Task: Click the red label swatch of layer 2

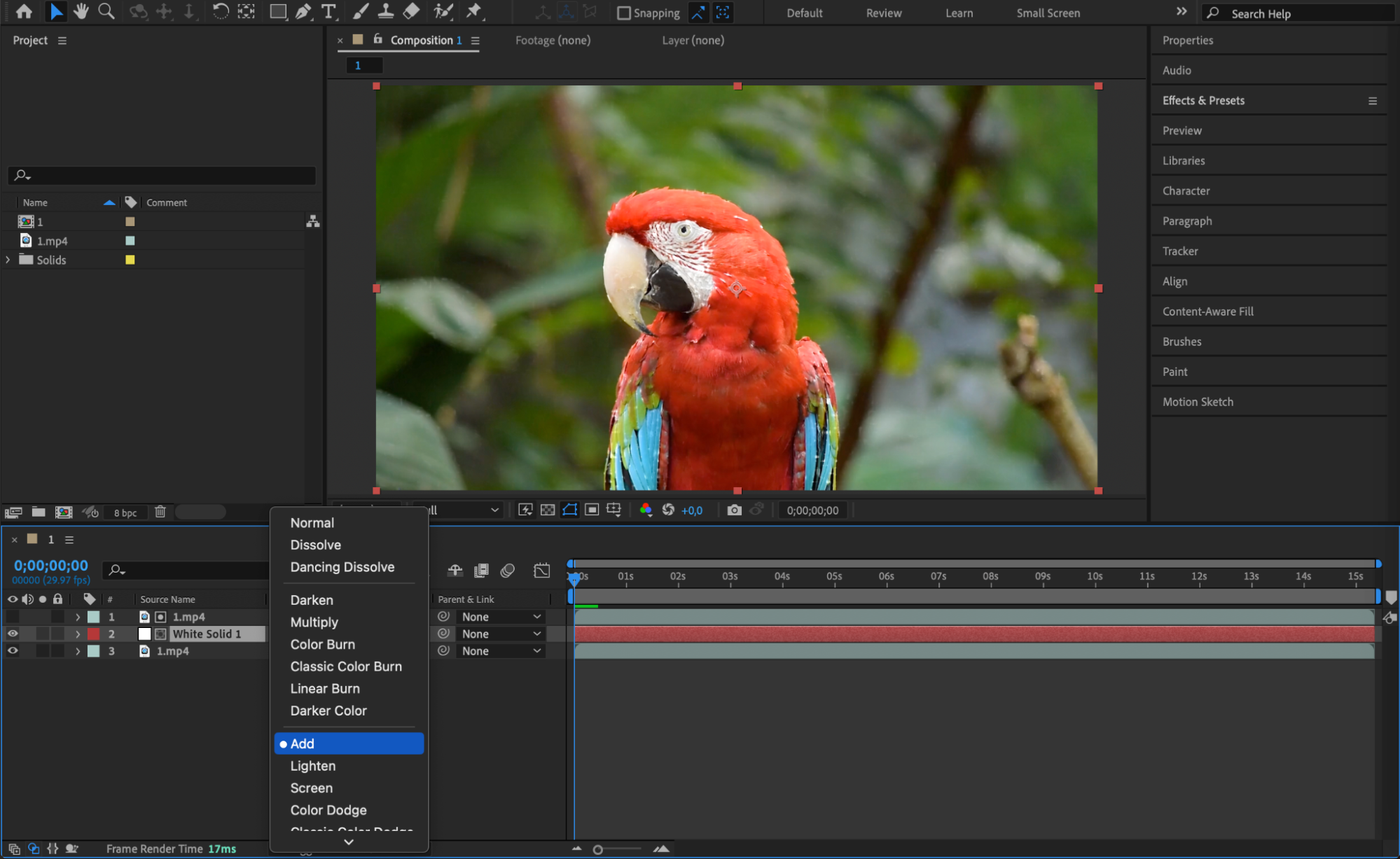Action: pos(93,634)
